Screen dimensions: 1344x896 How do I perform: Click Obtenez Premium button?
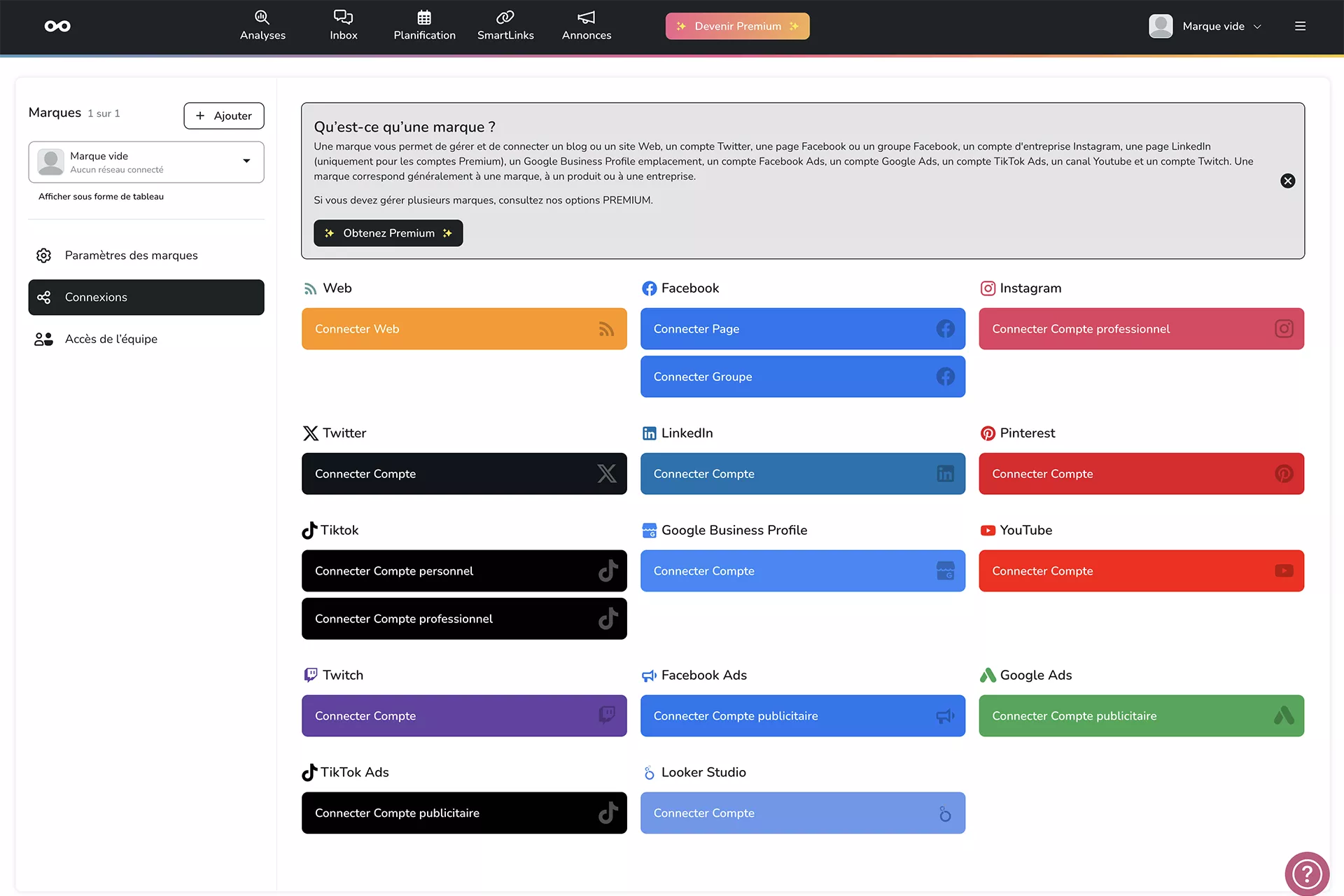coord(388,233)
